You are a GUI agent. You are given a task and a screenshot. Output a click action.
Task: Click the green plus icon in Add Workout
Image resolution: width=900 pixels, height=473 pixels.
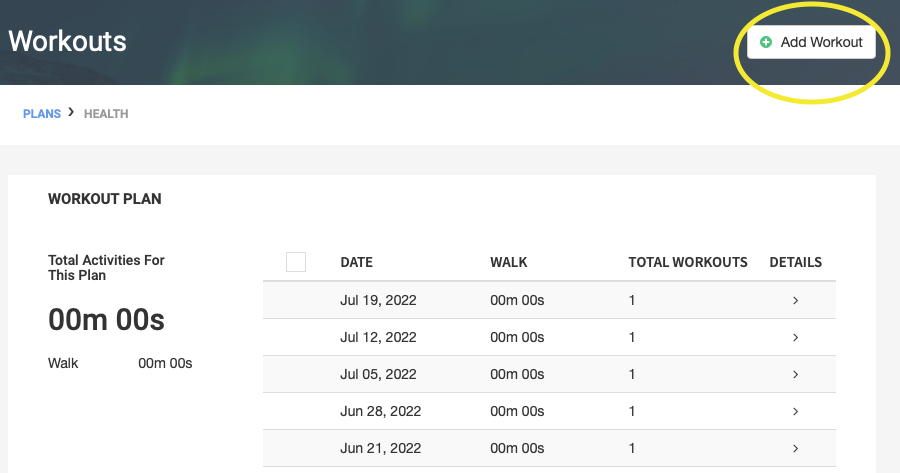pos(766,42)
